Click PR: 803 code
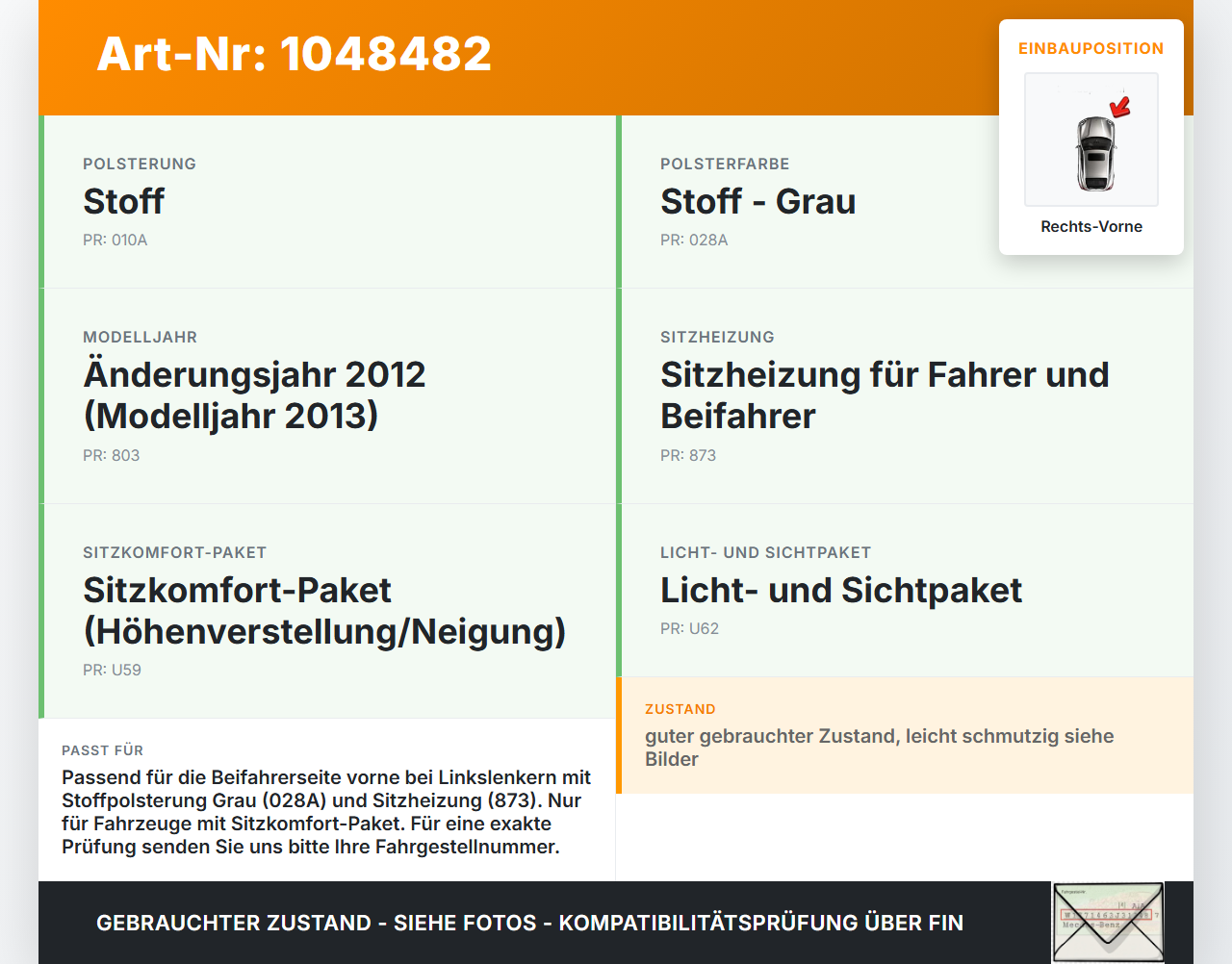1232x964 pixels. tap(111, 455)
